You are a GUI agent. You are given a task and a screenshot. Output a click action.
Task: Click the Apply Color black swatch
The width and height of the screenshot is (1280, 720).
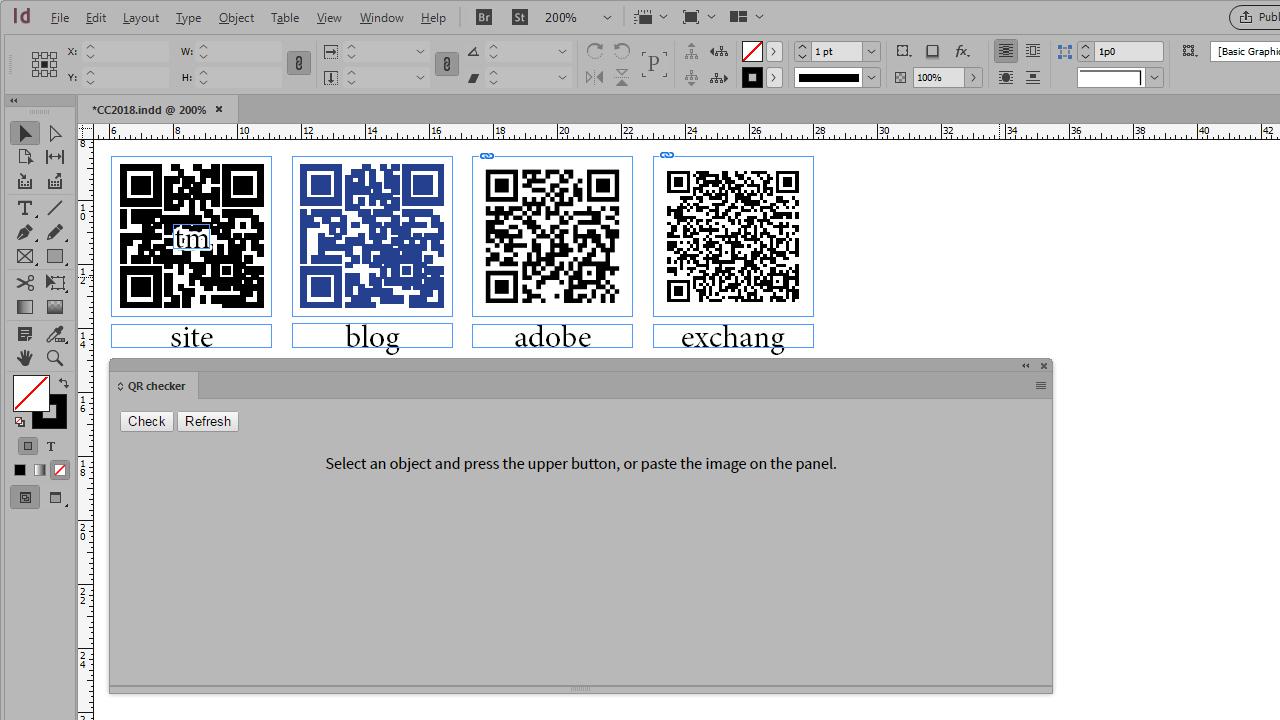(x=20, y=470)
